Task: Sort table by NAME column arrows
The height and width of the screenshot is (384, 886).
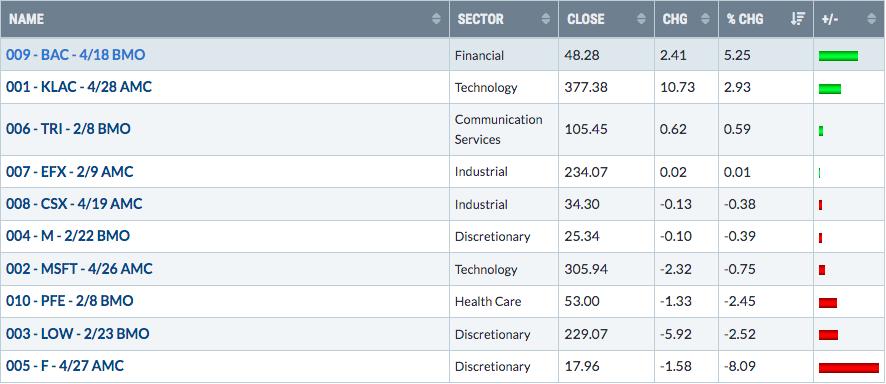Action: point(436,19)
